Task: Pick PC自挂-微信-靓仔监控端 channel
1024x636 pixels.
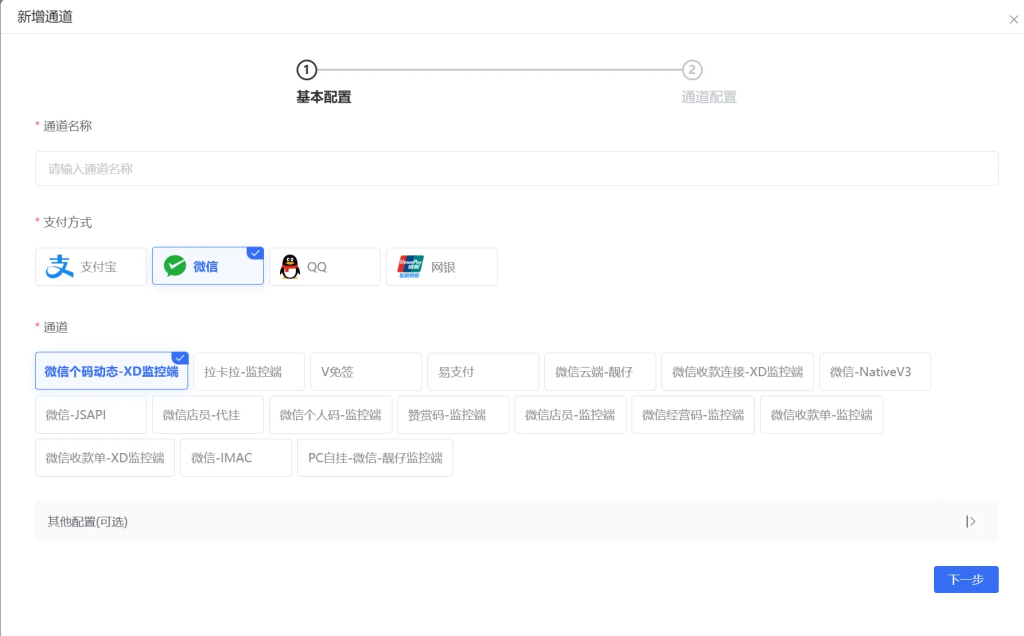Action: pyautogui.click(x=375, y=458)
